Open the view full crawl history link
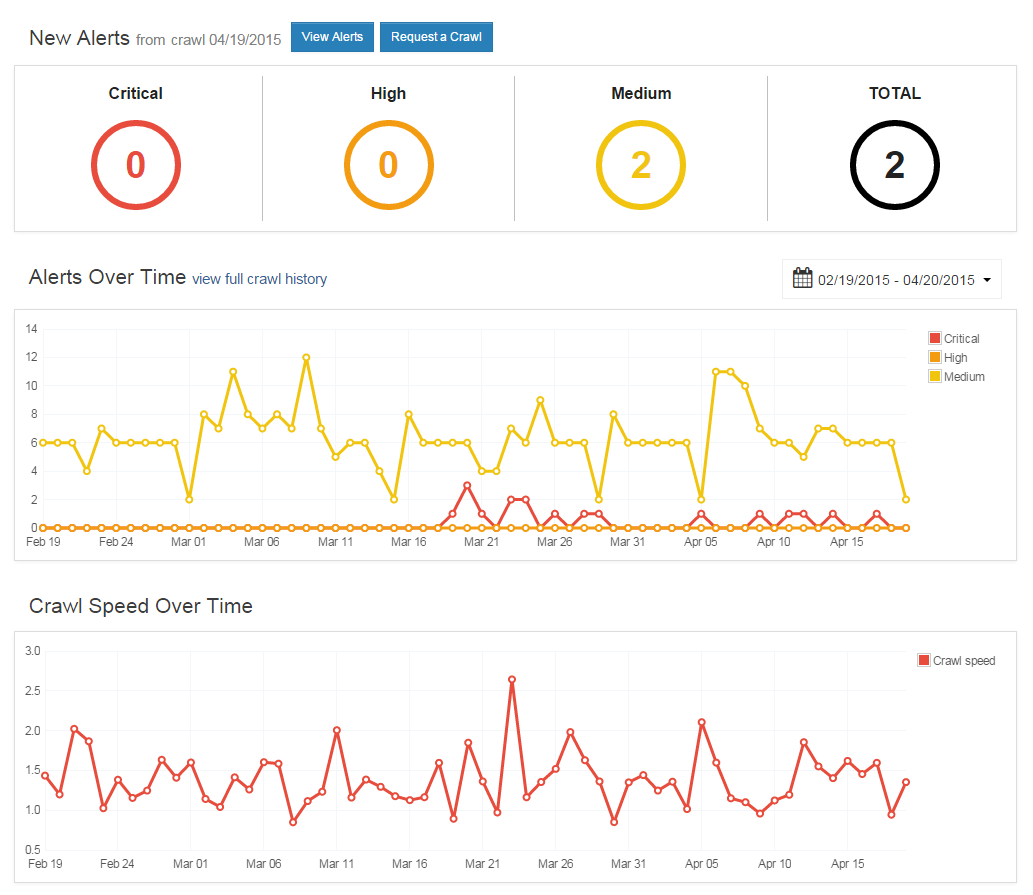1033x895 pixels. (x=260, y=279)
